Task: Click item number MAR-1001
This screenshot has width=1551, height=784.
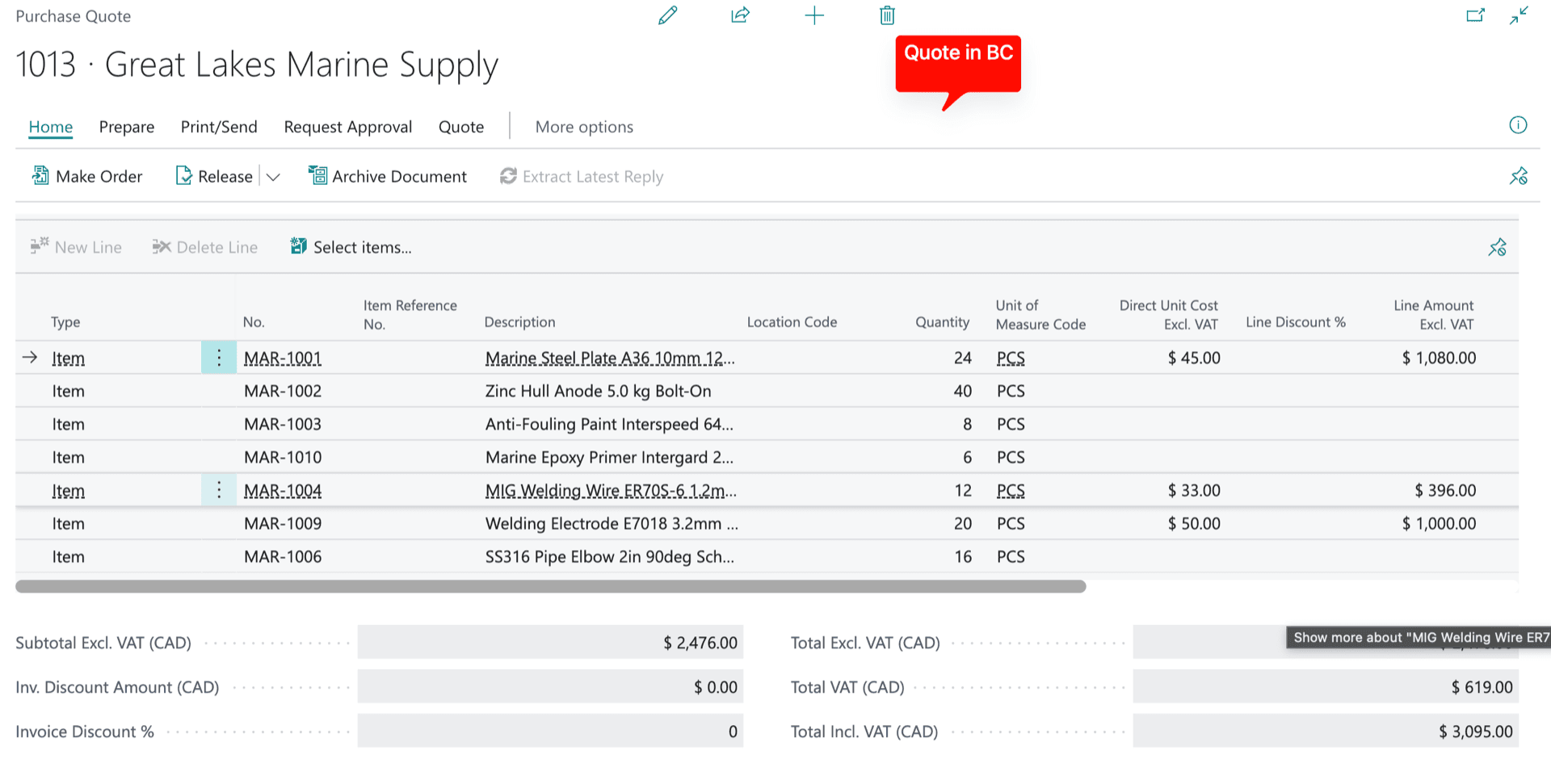Action: point(283,358)
